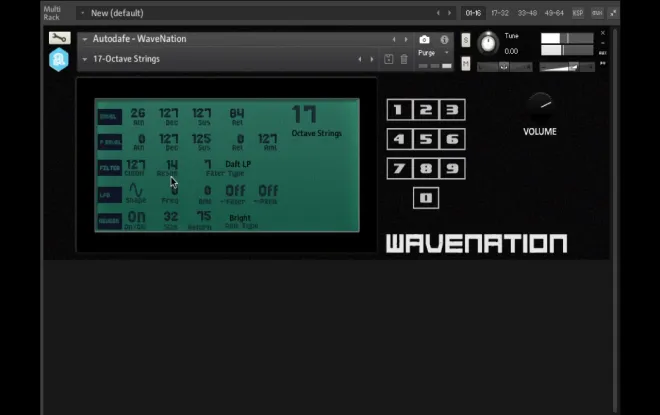Take a snapshot with the camera icon
660x415 pixels.
pyautogui.click(x=424, y=40)
